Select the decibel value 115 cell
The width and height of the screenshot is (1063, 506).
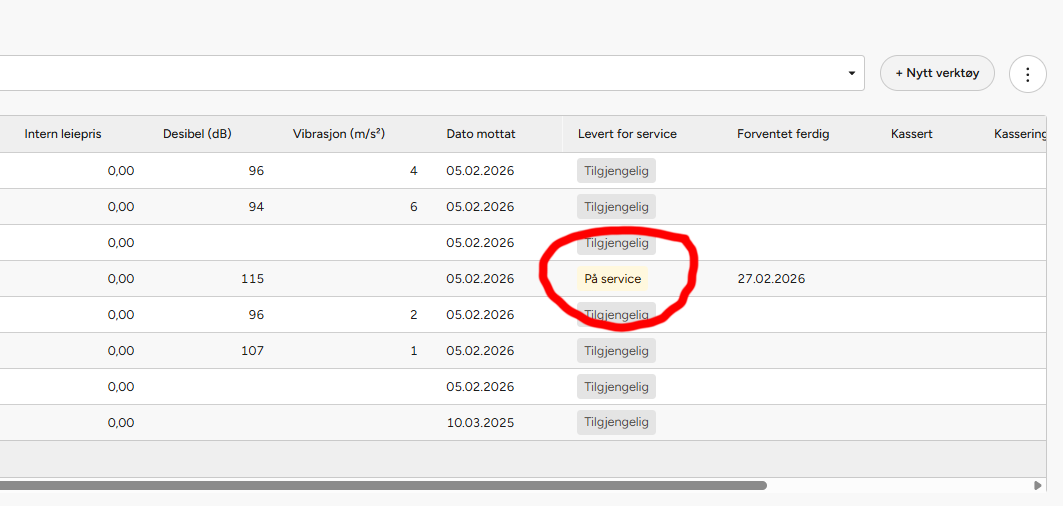[252, 279]
